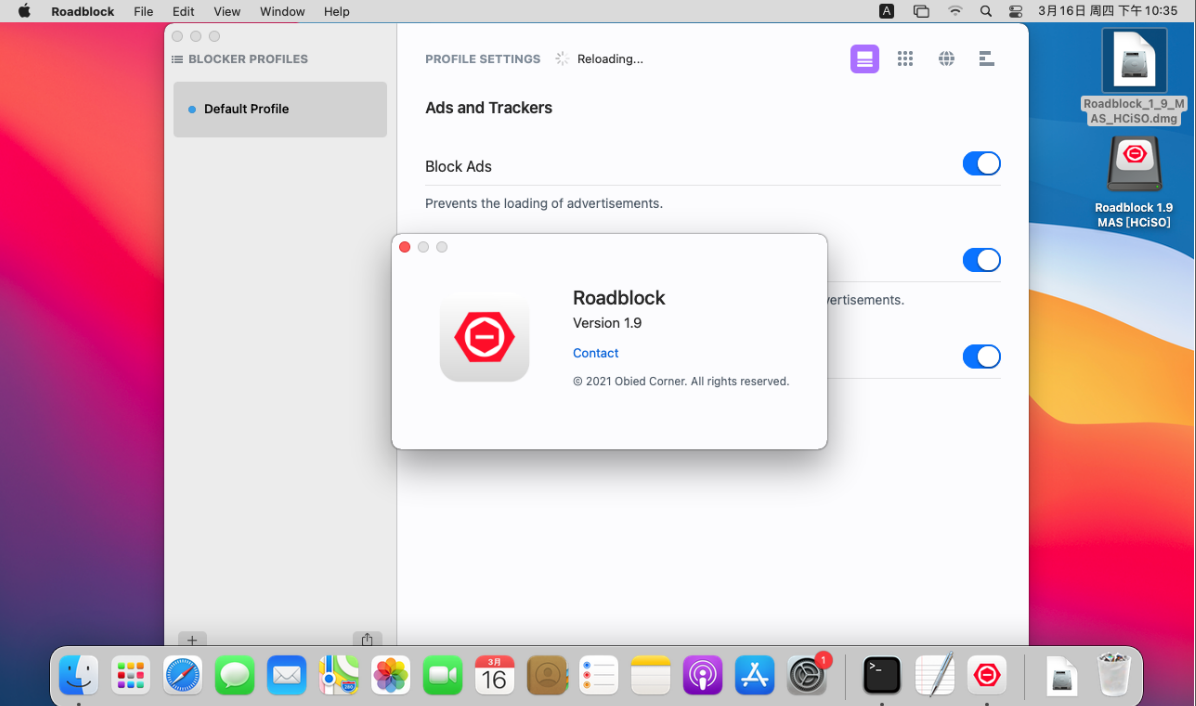Open Reminders from the Dock
Screen dimensions: 1196x706
point(599,675)
